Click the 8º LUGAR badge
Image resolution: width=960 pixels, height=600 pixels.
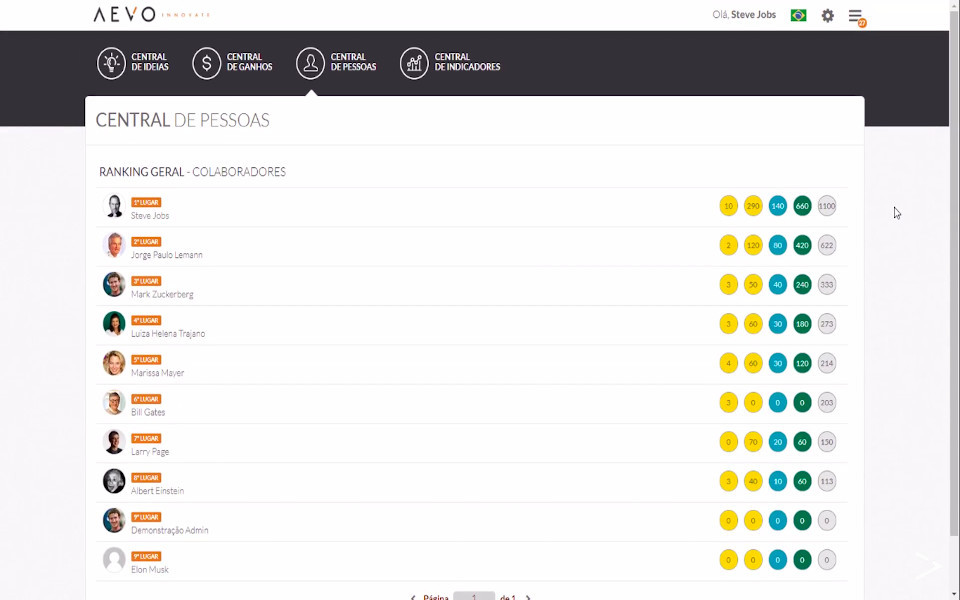146,478
